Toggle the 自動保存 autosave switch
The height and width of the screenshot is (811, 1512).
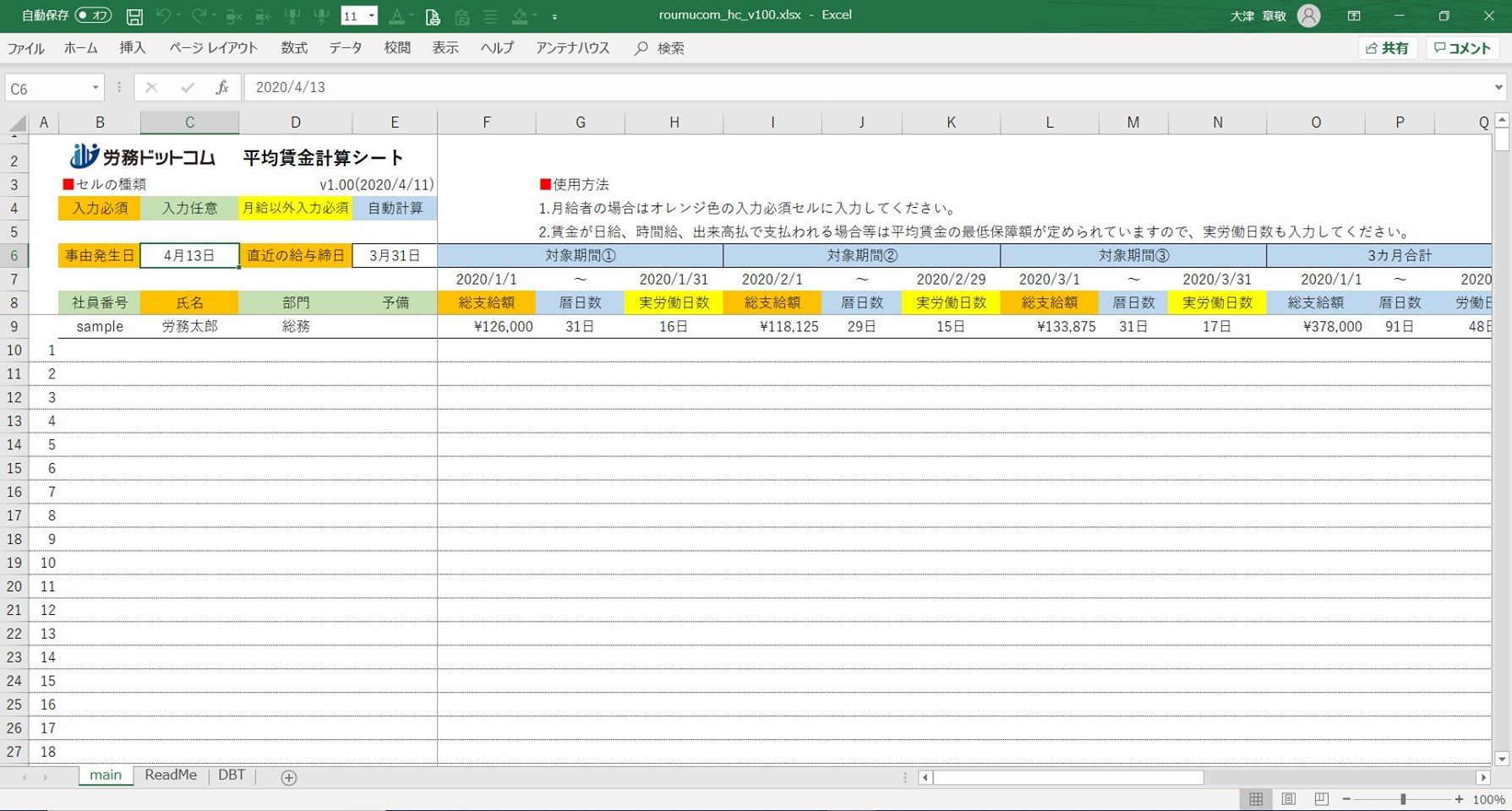[x=93, y=15]
